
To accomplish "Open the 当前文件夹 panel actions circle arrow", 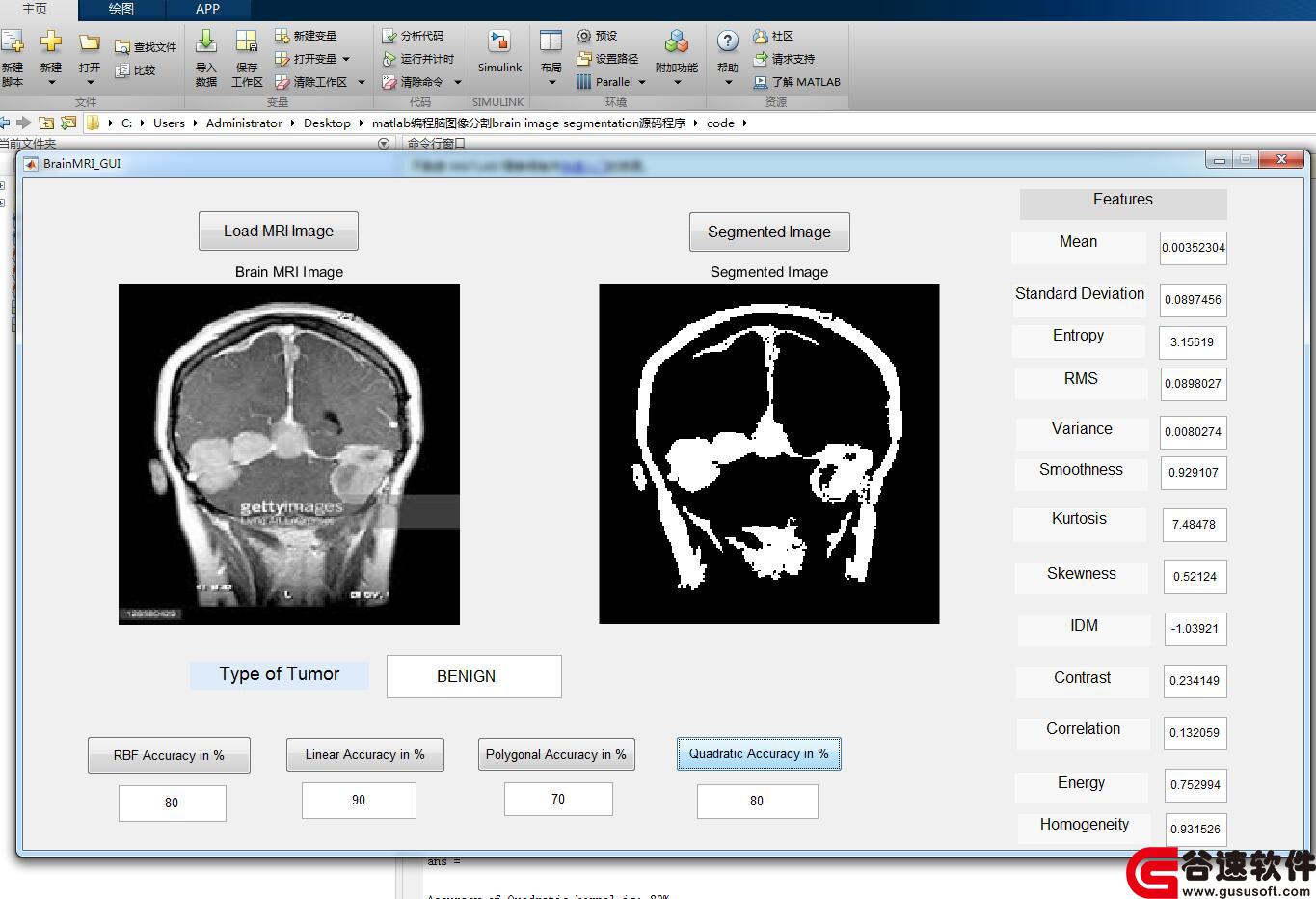I will coord(384,144).
